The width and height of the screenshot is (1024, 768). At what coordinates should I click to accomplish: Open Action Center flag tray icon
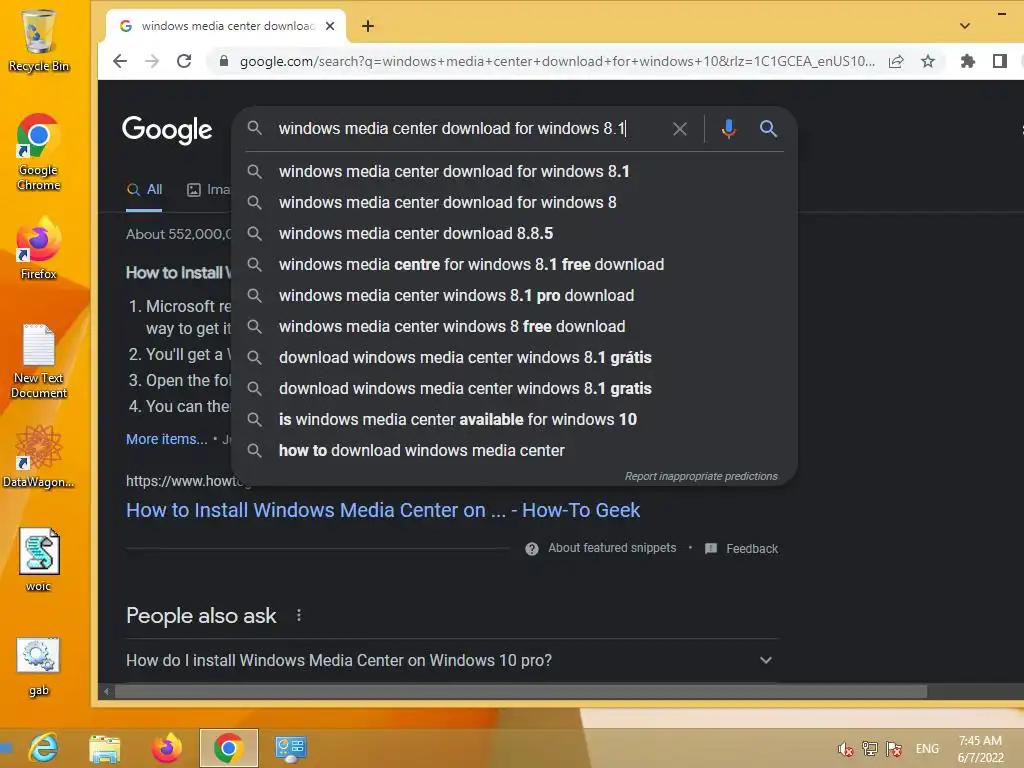[894, 749]
